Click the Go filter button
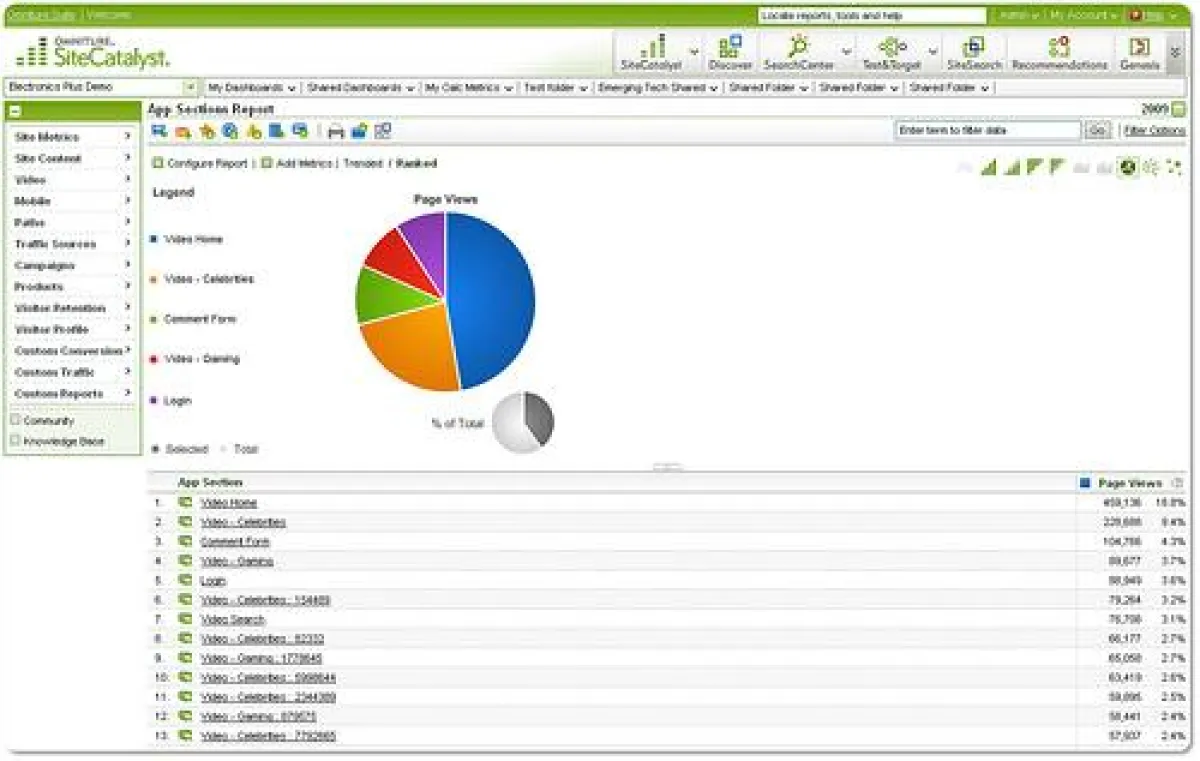The width and height of the screenshot is (1200, 761). coord(1097,131)
